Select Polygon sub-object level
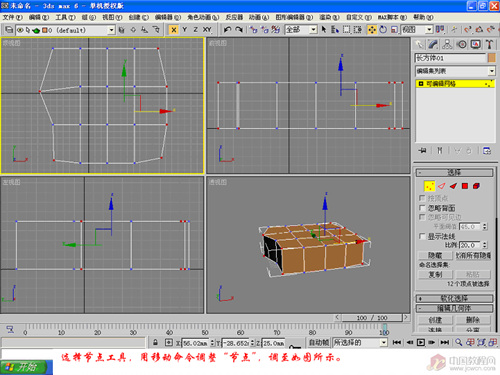Screen dimensions: 500x375 [465, 186]
